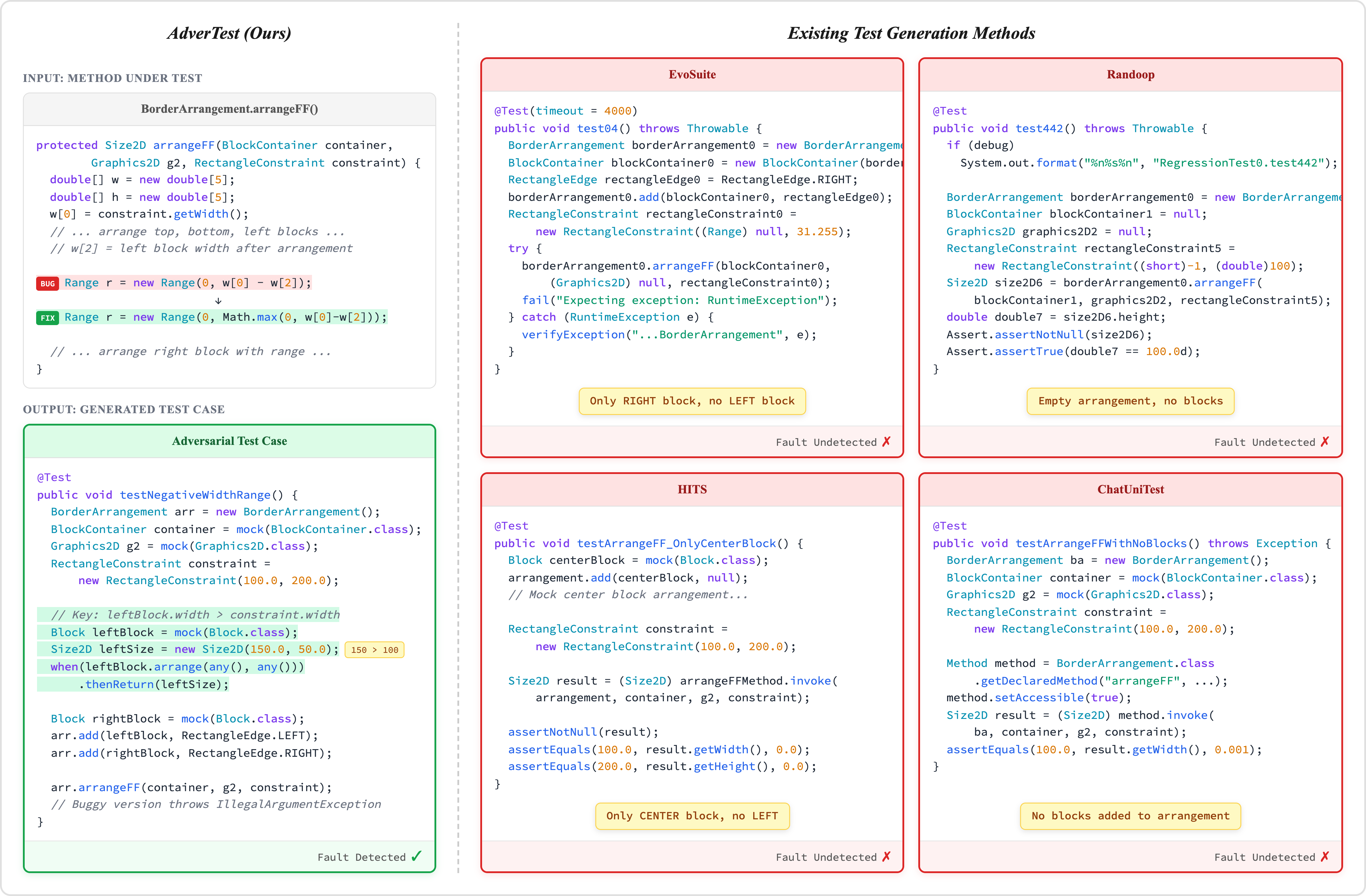Click 'No blocks added to arrangement' label
Screen dimensions: 1366x896
coord(1130,816)
